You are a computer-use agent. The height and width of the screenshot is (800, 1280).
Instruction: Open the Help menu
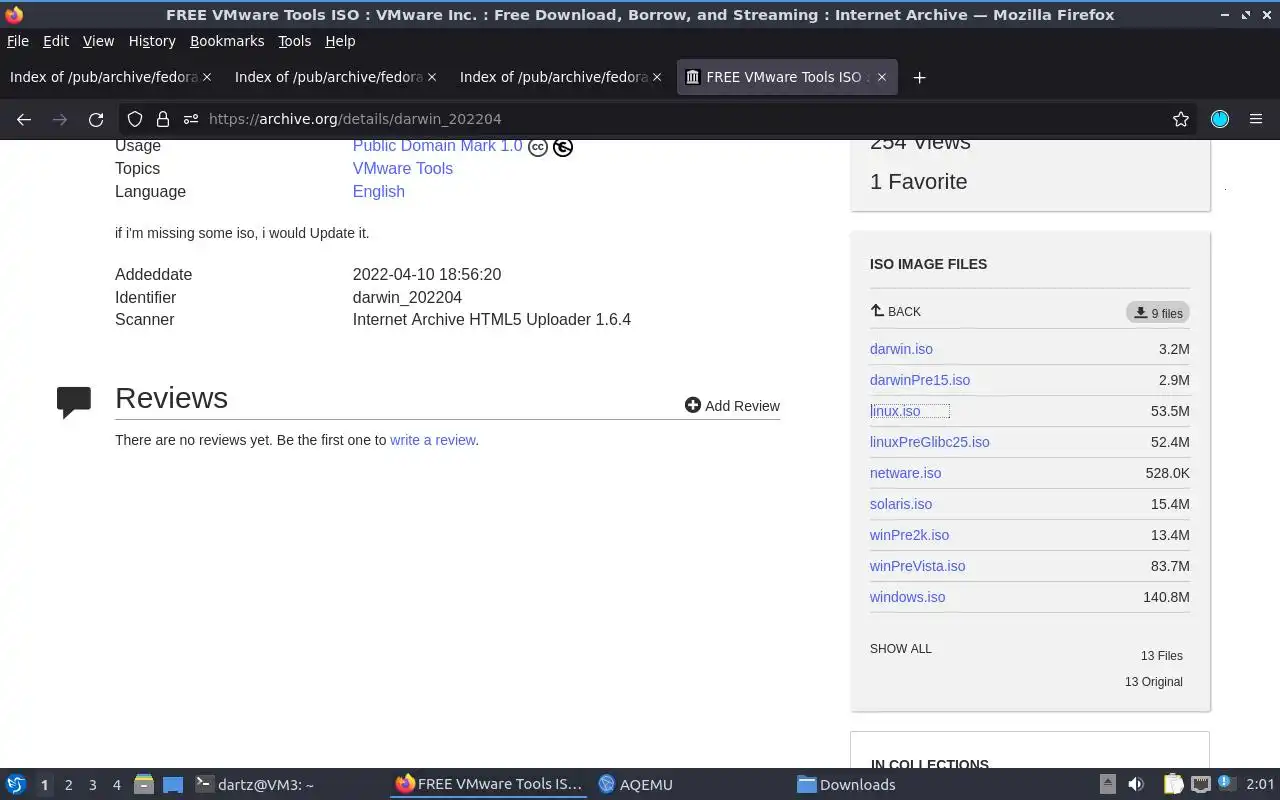(x=340, y=41)
